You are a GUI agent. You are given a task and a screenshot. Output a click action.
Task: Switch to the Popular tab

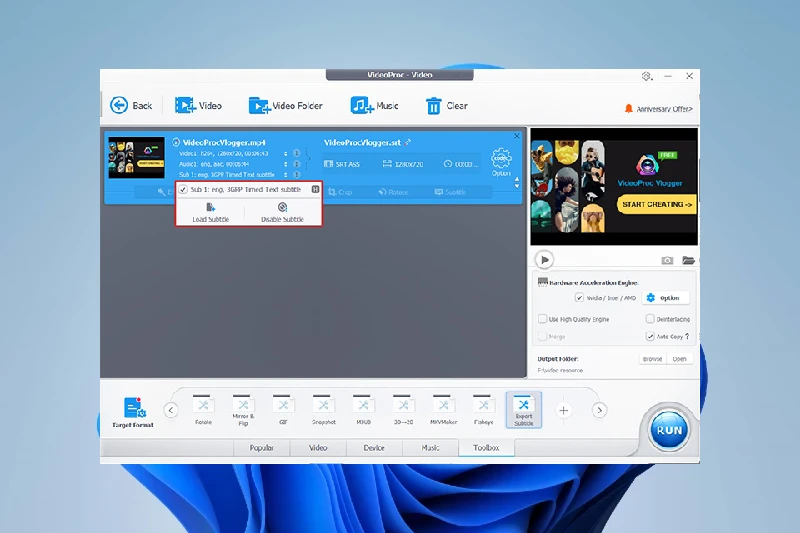[x=261, y=448]
